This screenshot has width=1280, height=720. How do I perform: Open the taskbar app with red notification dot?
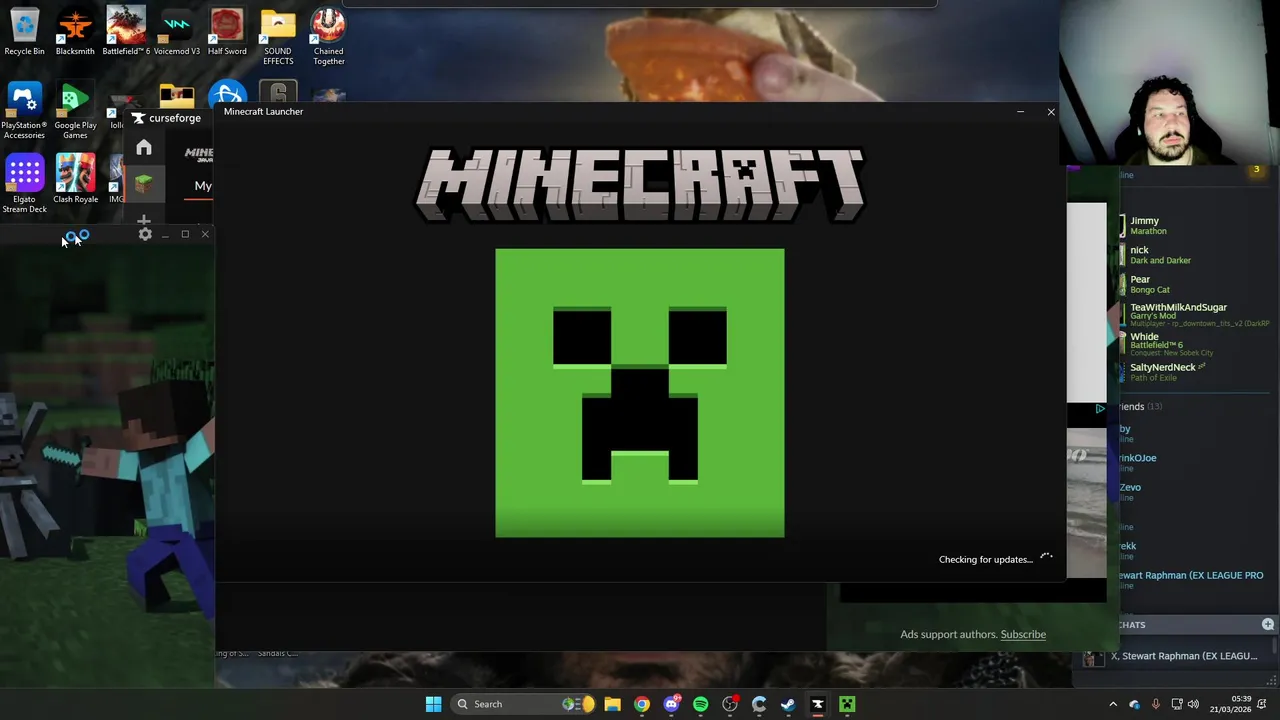pyautogui.click(x=730, y=704)
